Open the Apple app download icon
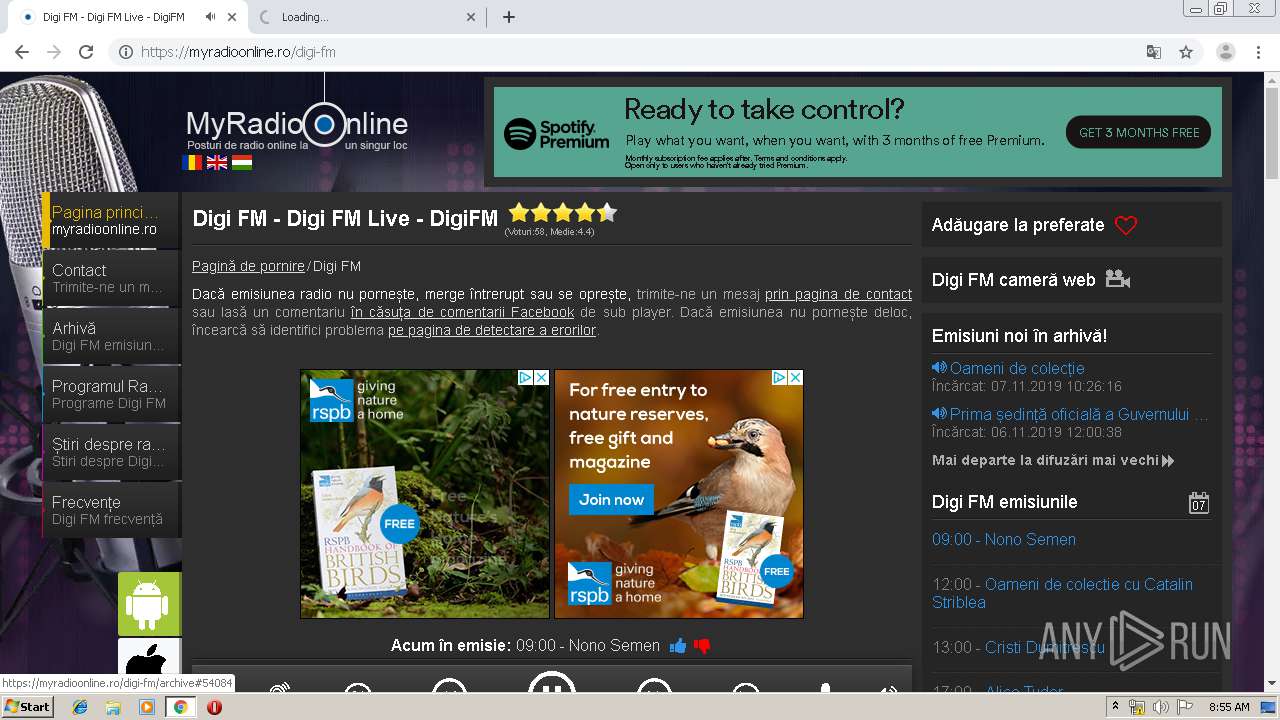 (150, 658)
